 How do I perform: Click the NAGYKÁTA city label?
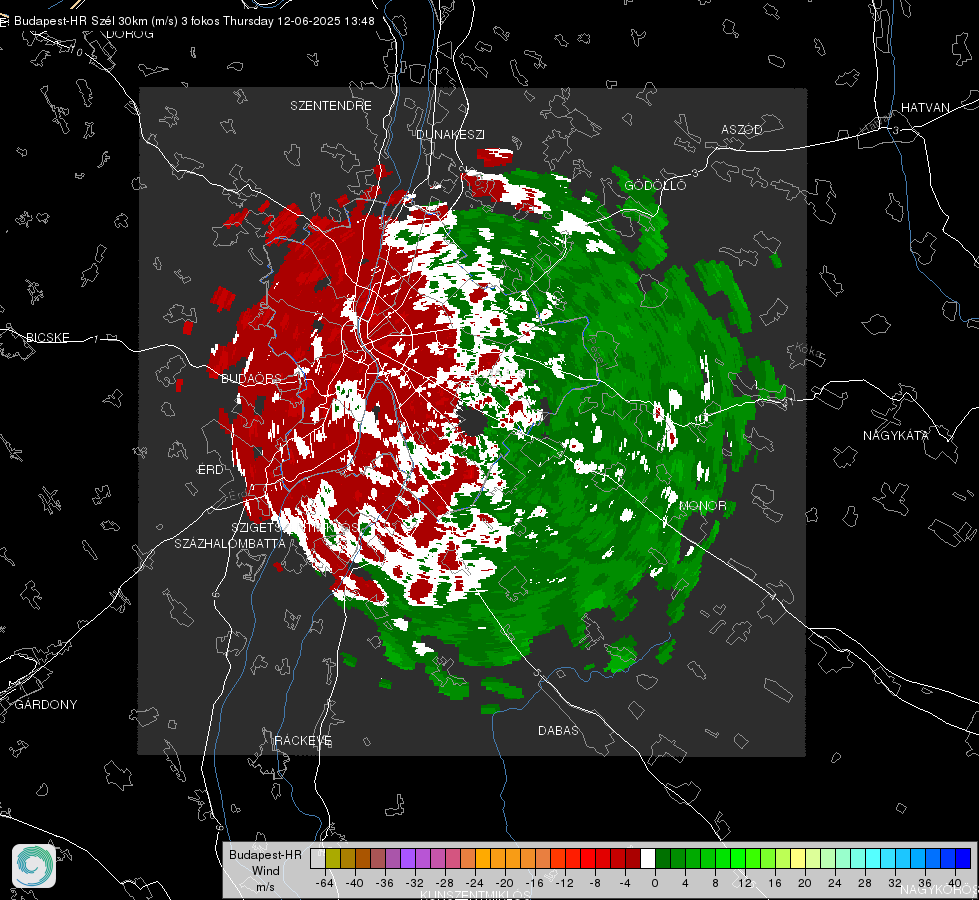(896, 435)
